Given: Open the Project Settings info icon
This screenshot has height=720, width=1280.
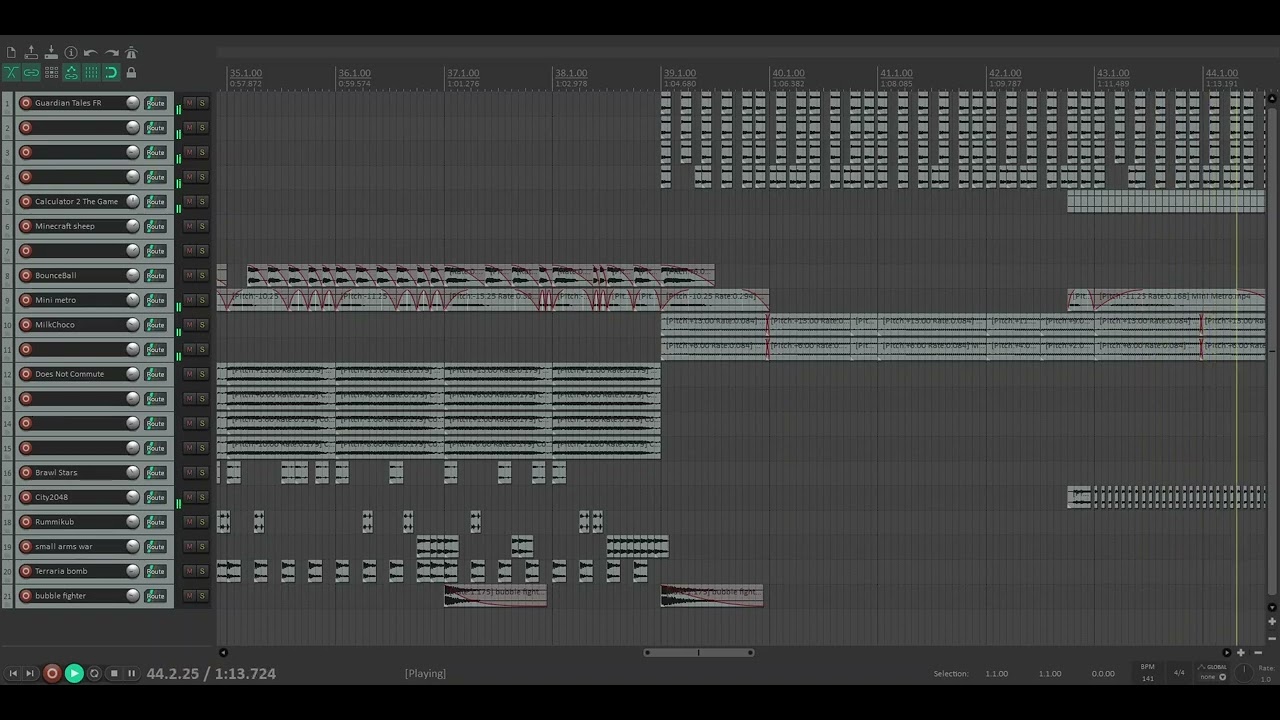Looking at the screenshot, I should click(71, 53).
